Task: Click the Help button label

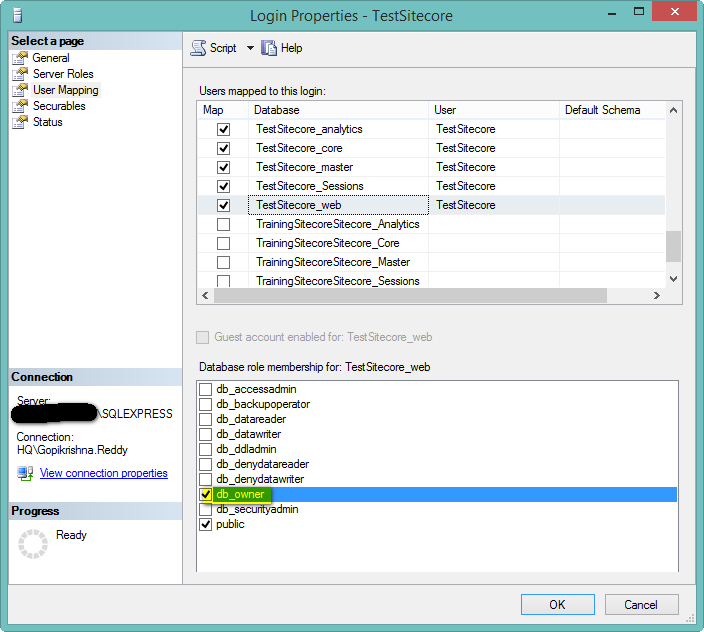Action: click(x=291, y=48)
